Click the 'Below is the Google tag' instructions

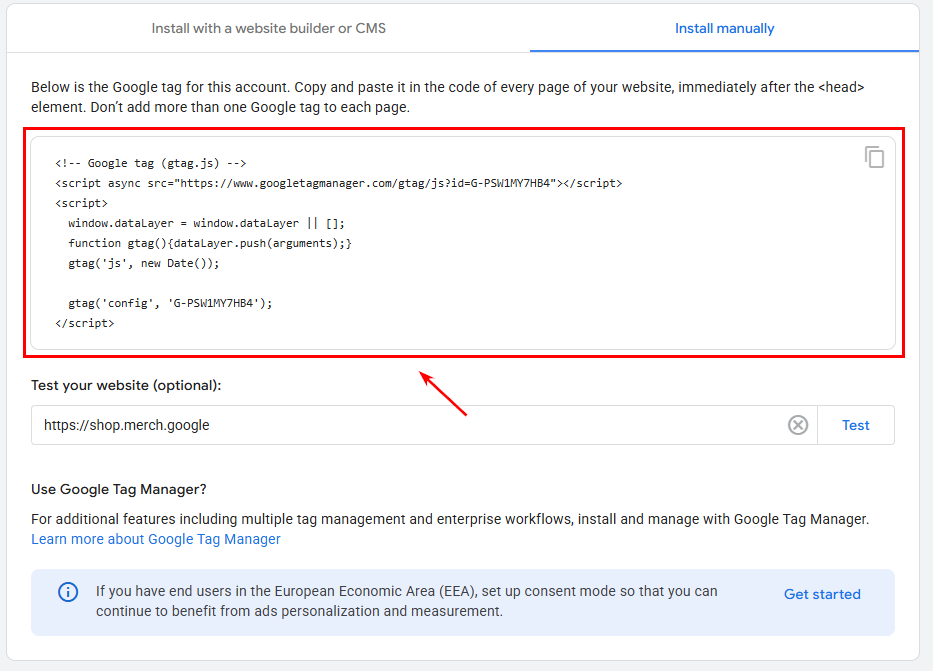coord(447,97)
